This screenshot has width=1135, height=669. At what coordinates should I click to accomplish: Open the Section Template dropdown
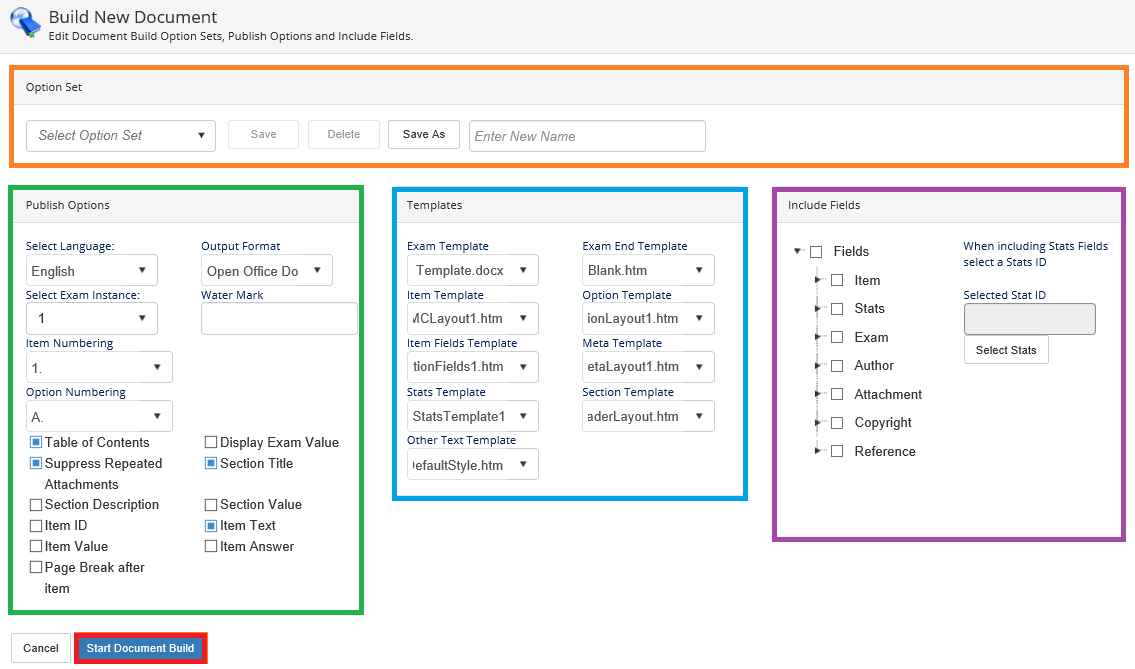coord(648,416)
